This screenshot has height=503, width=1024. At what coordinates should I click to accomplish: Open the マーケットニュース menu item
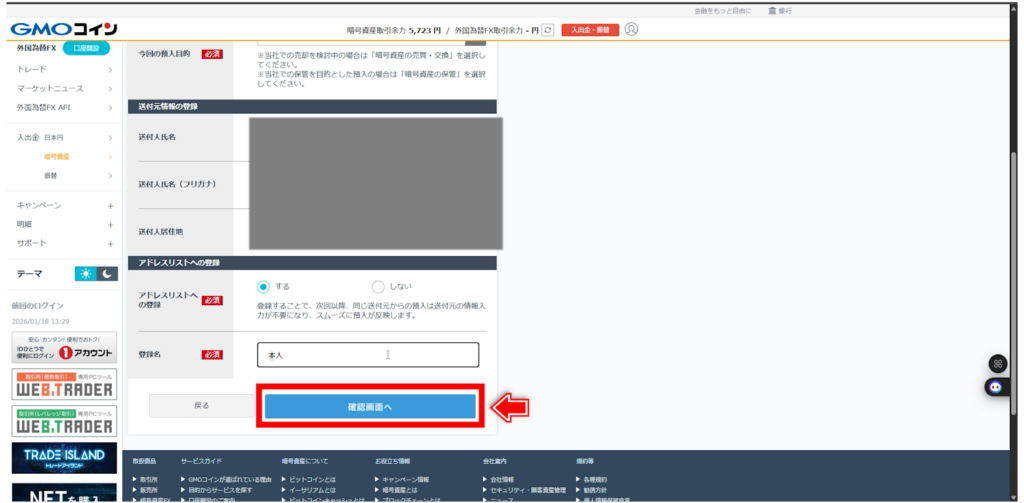[x=65, y=89]
